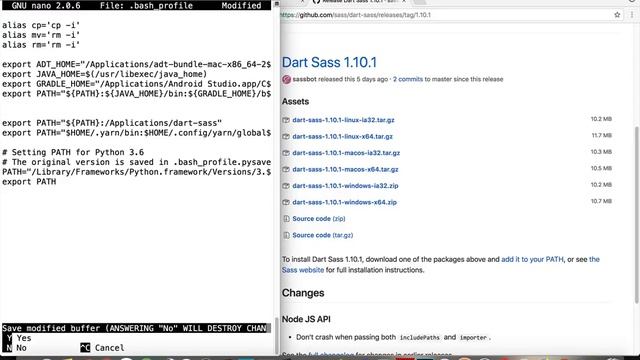Viewport: 640px width, 360px height.
Task: Click the Node JS API heading
Action: tap(306, 319)
